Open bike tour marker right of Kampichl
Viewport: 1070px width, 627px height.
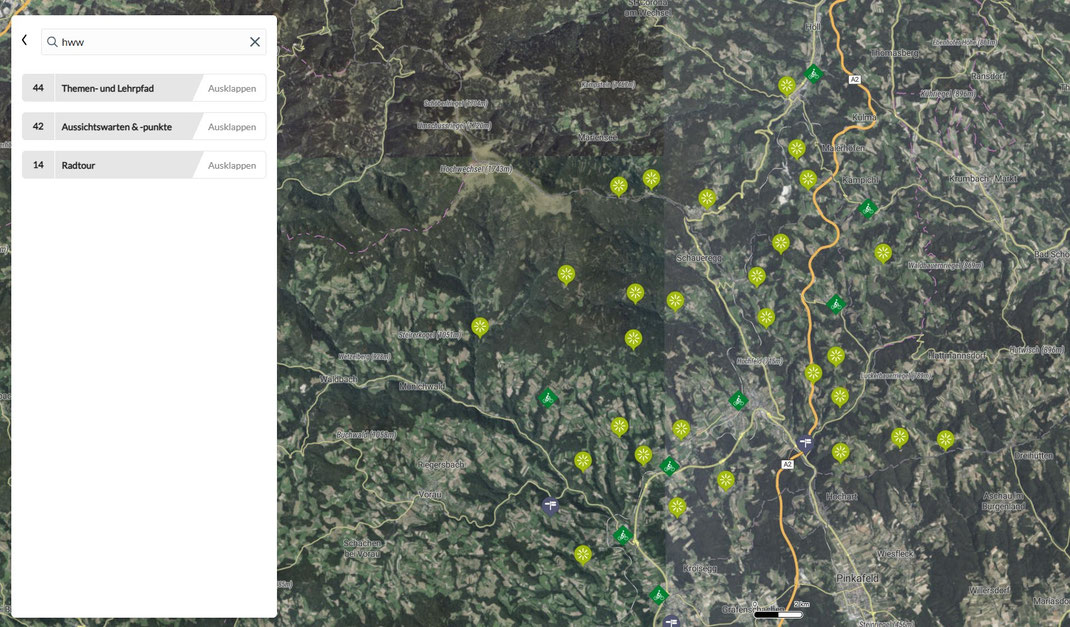tap(867, 209)
